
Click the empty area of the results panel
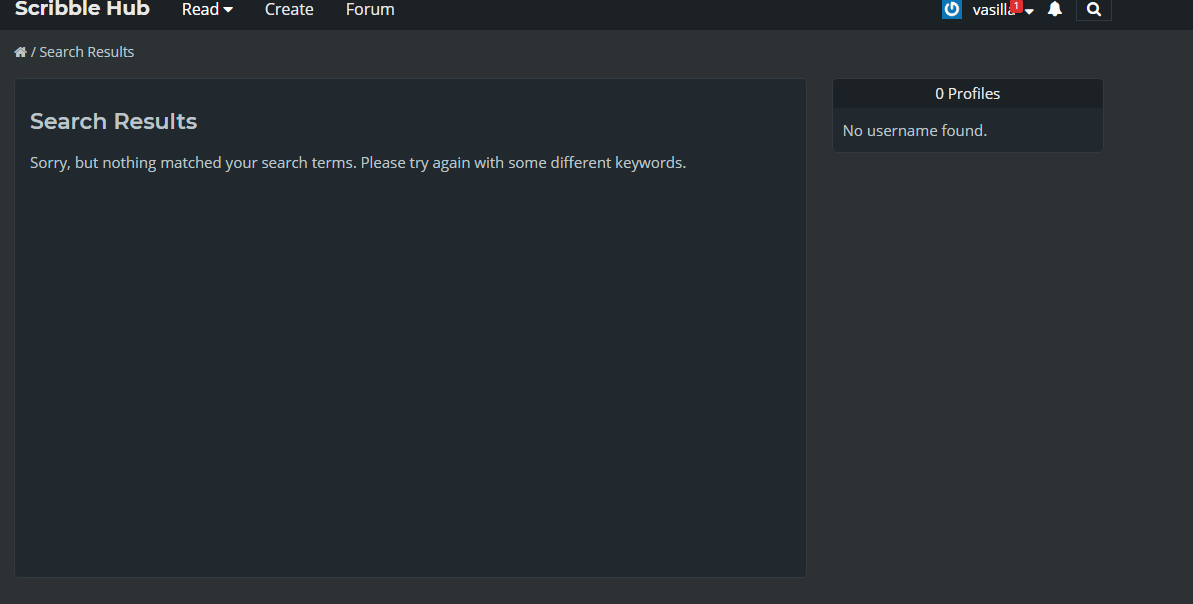tap(410, 380)
